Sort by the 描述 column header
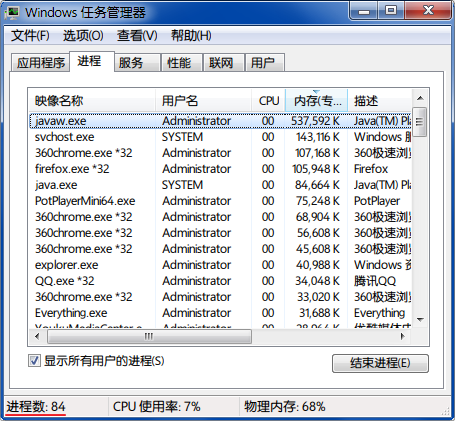Screen dimensions: 455x421 point(380,100)
